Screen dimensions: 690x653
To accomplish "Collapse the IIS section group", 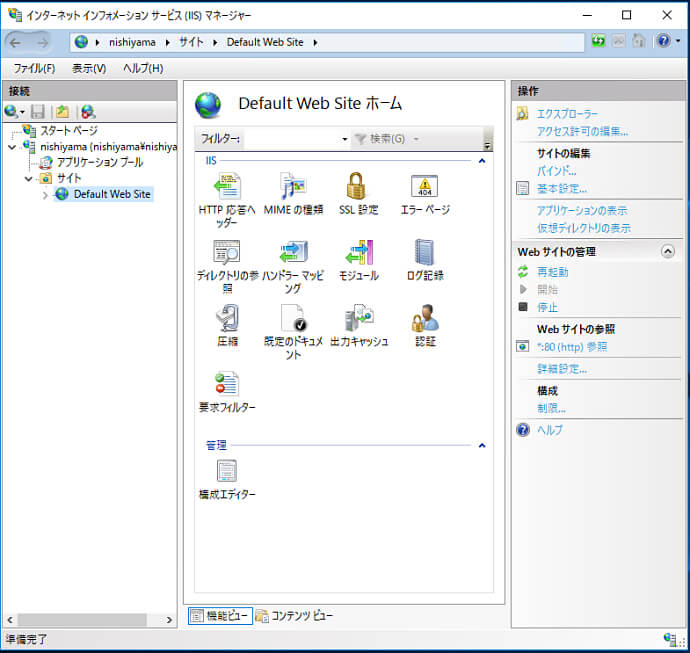I will coord(481,160).
